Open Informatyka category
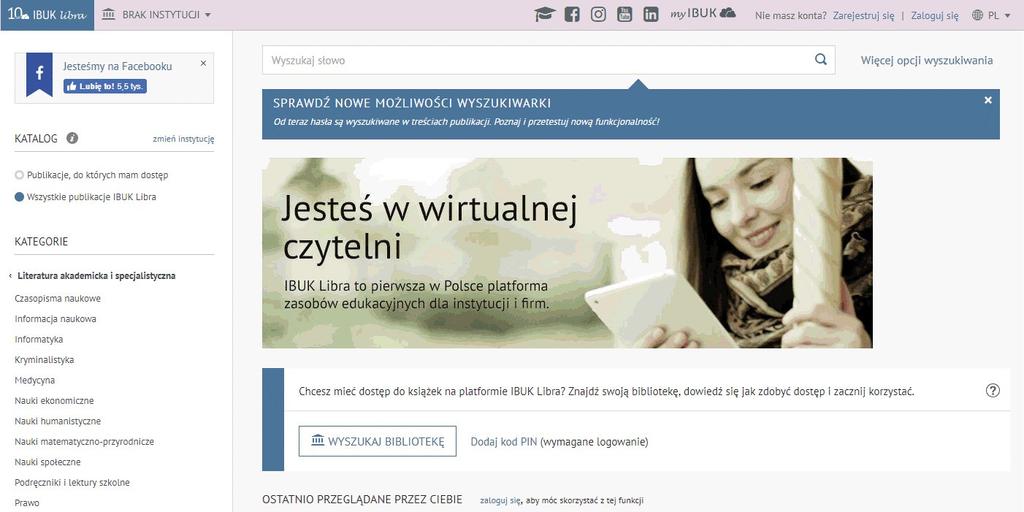This screenshot has width=1024, height=512. (x=39, y=340)
